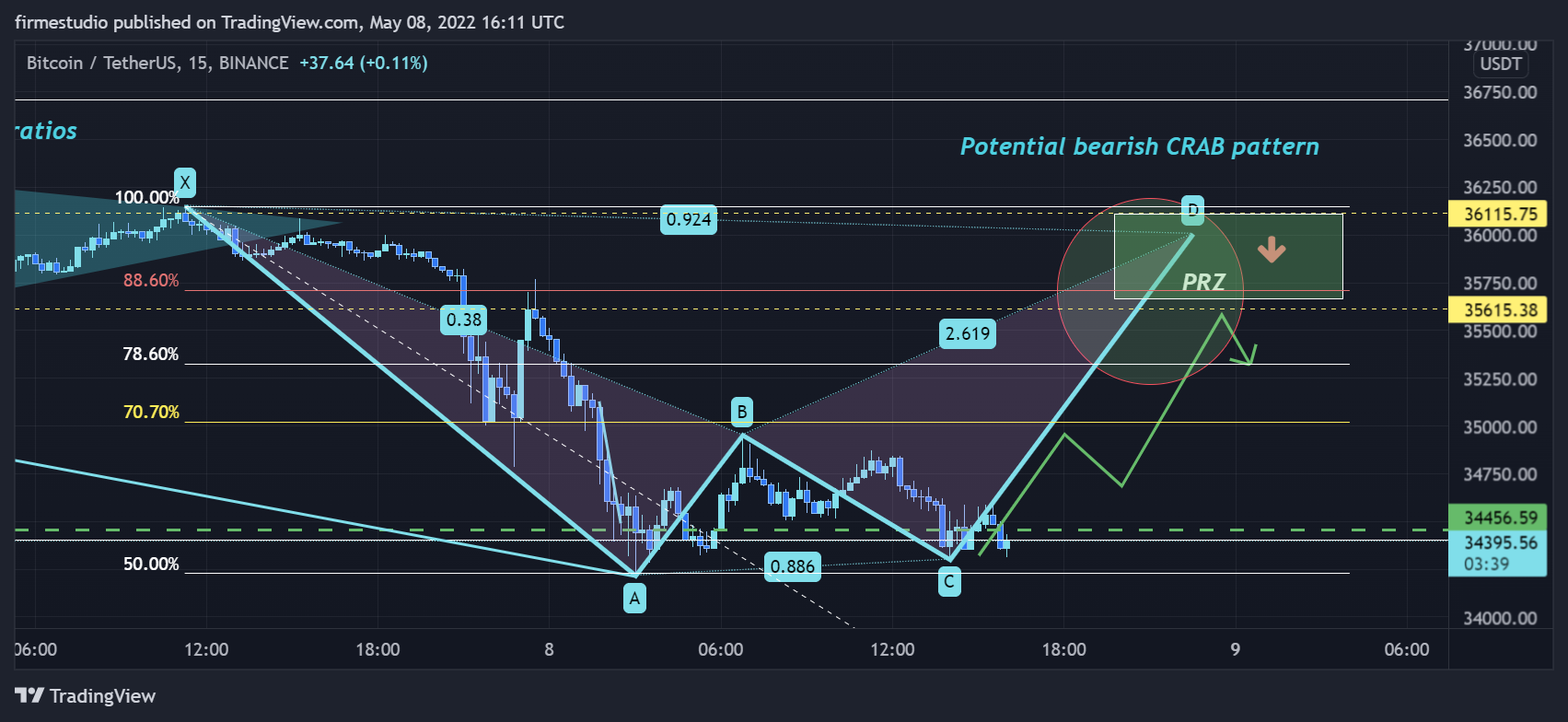Click the 'Potential bearish CRAB pattern' text

(x=1140, y=146)
